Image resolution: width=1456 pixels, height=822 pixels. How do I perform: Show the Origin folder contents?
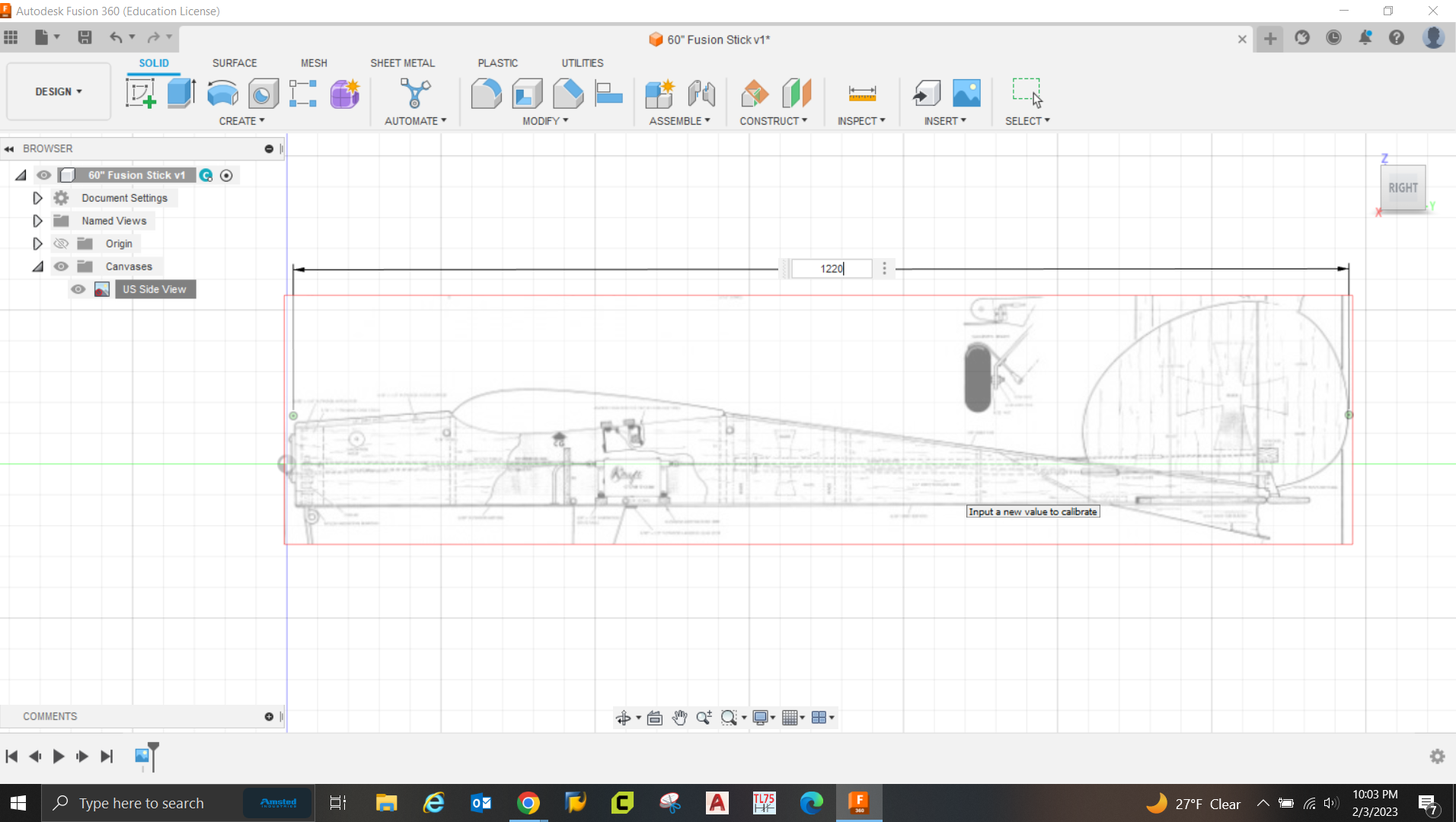[x=37, y=243]
